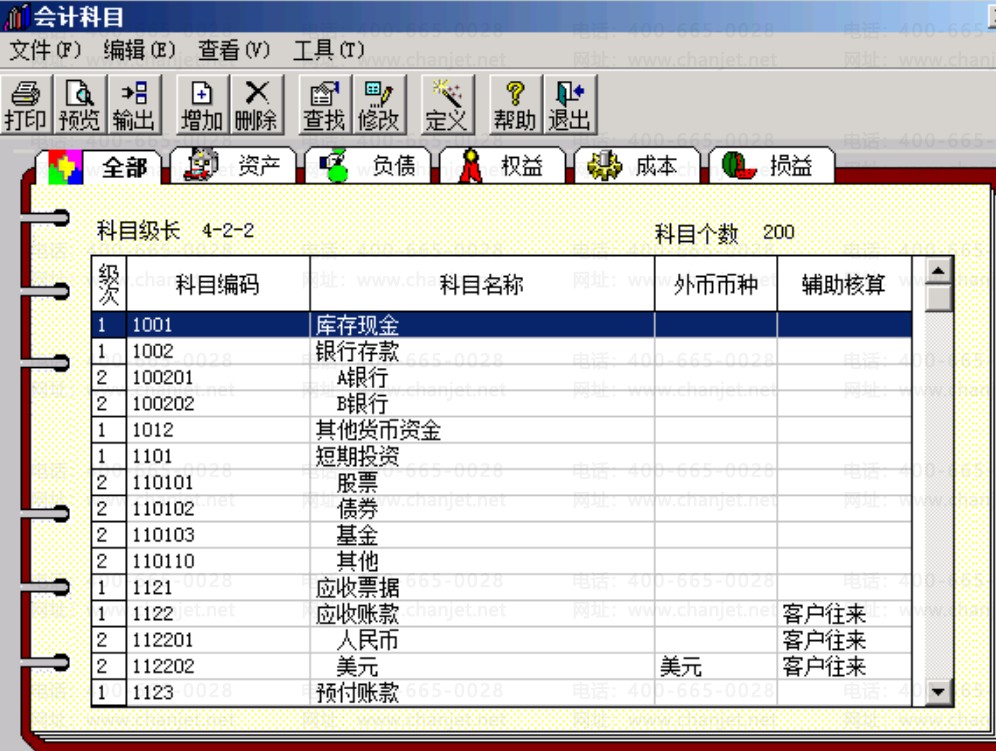The width and height of the screenshot is (996, 751).
Task: Switch to the 权益 tab
Action: point(502,166)
